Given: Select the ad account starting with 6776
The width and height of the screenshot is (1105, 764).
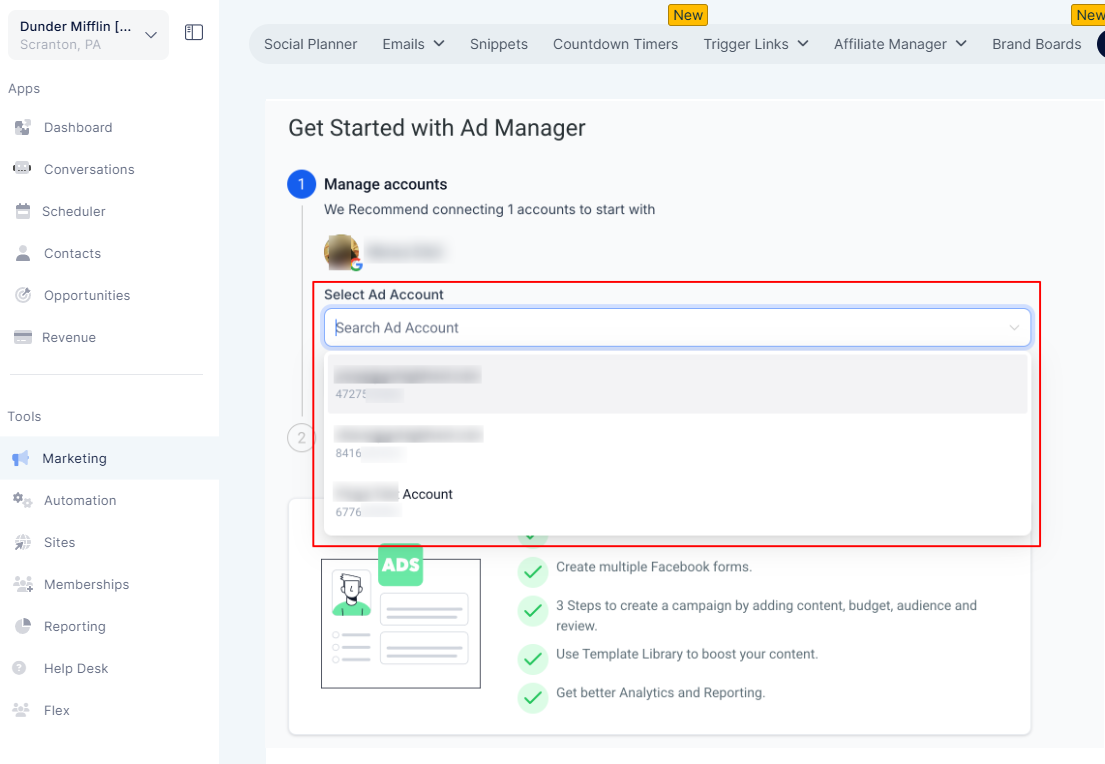Looking at the screenshot, I should pyautogui.click(x=677, y=502).
